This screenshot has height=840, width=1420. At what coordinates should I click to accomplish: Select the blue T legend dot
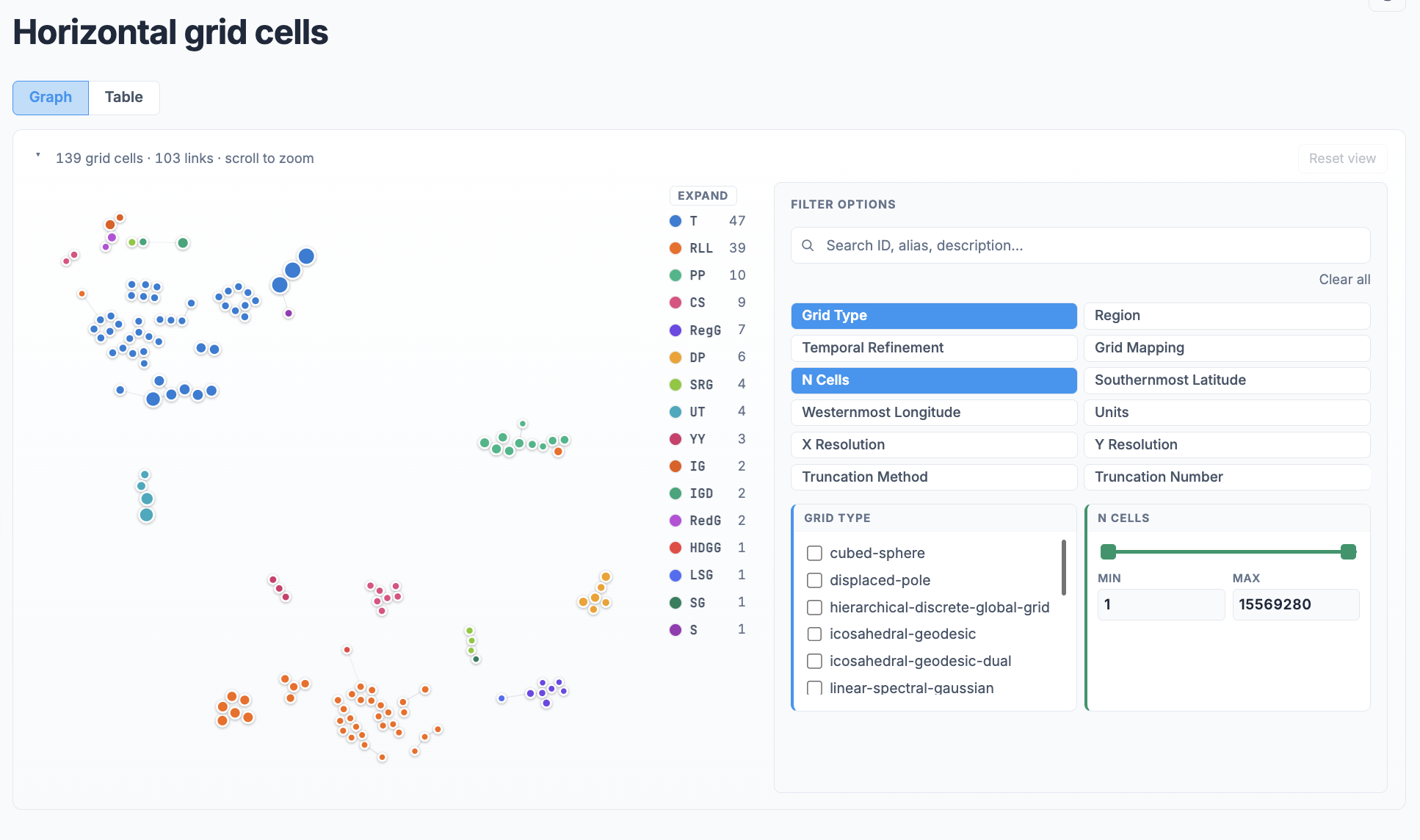coord(675,221)
